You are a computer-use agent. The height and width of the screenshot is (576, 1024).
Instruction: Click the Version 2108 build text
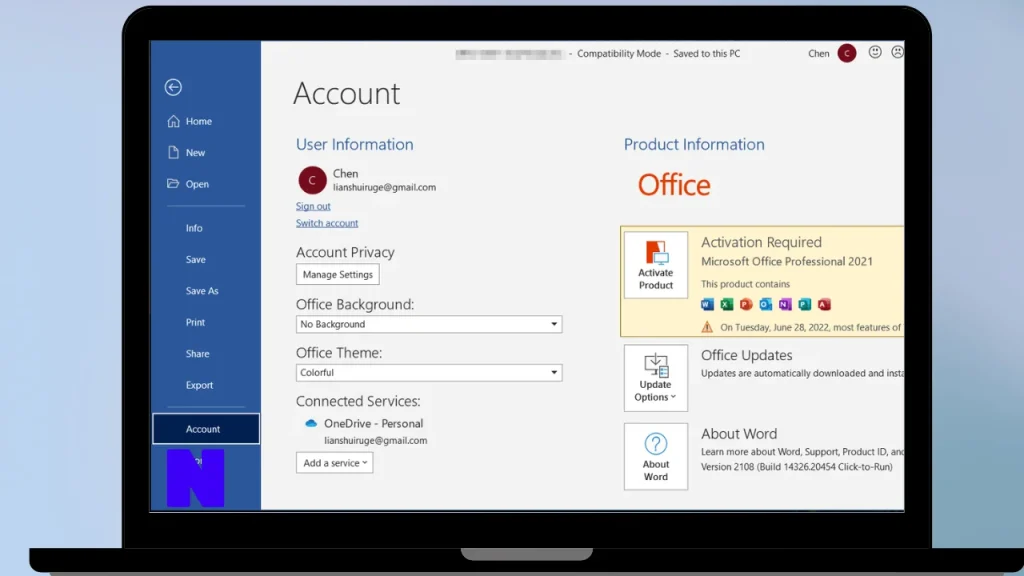tap(797, 467)
